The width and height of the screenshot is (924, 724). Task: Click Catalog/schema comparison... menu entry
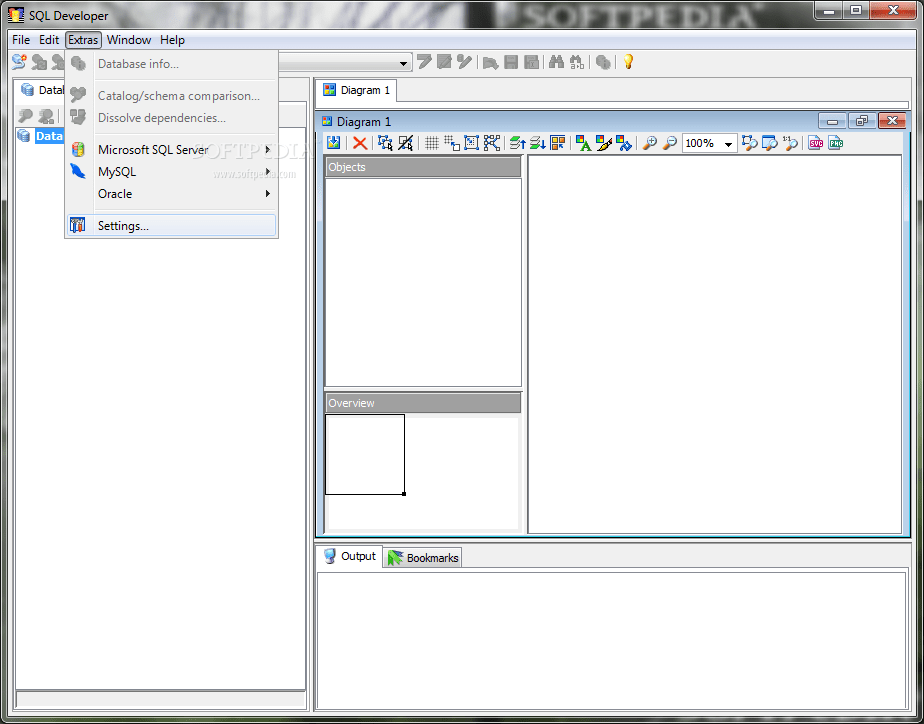(171, 95)
